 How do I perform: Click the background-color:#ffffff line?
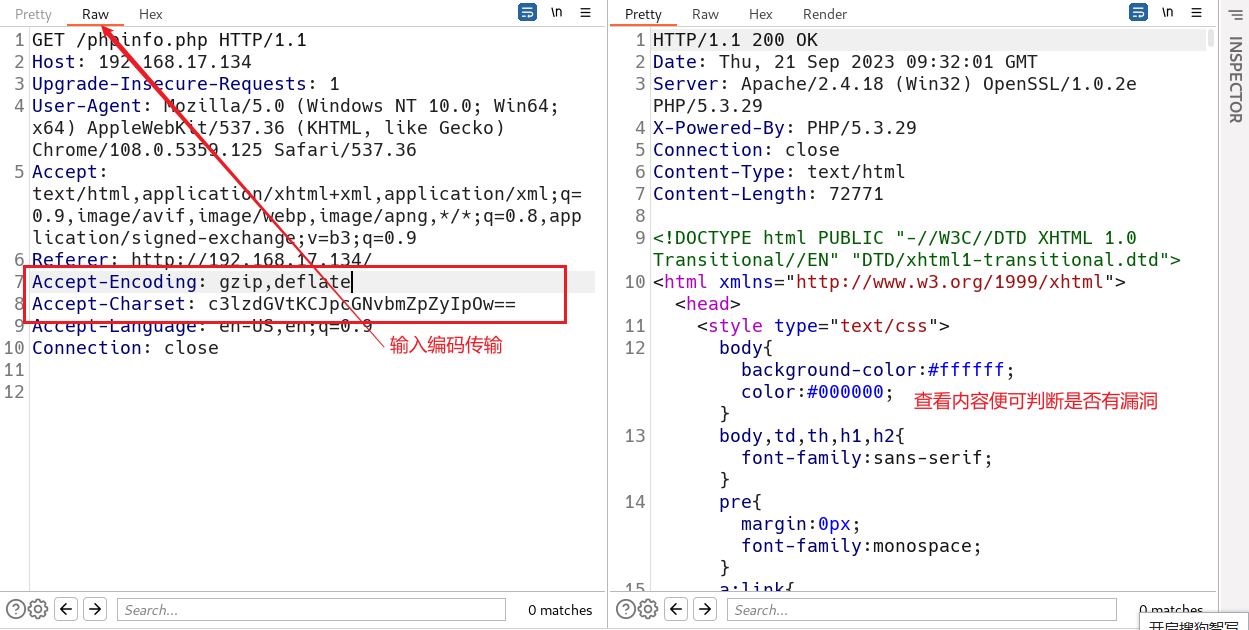(878, 370)
